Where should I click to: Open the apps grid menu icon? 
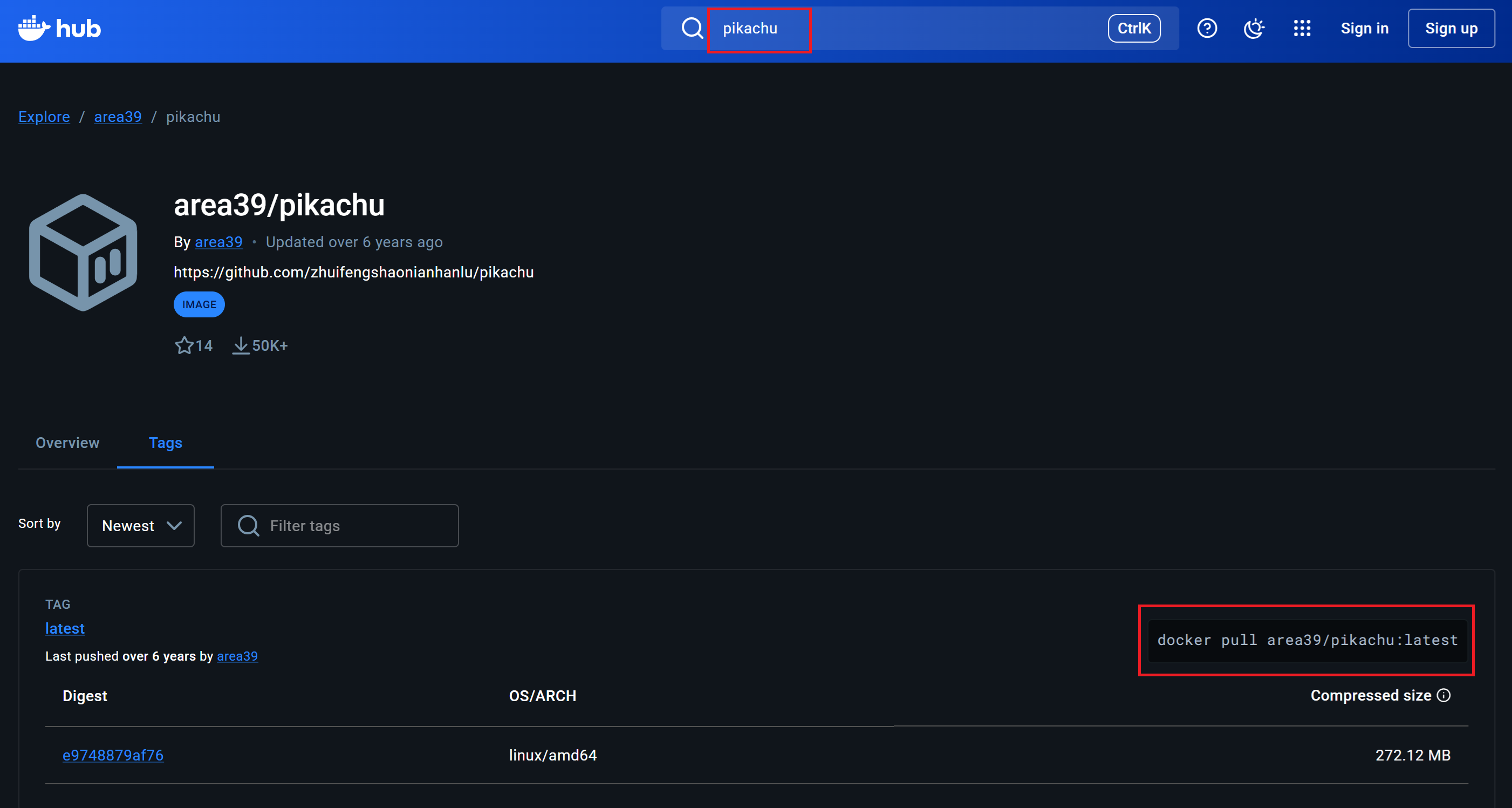(1302, 28)
